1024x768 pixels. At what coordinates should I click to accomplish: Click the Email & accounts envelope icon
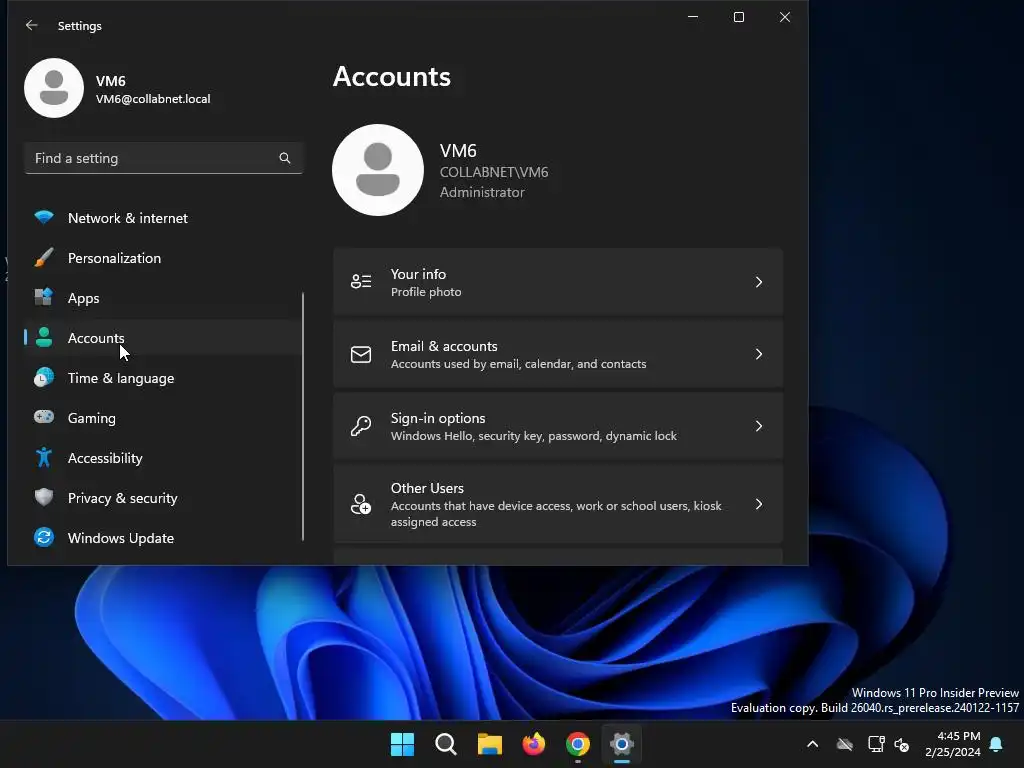361,354
